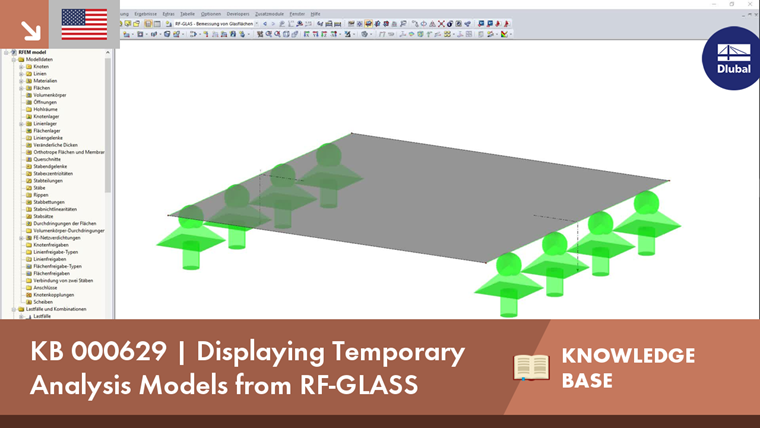Image resolution: width=760 pixels, height=428 pixels.
Task: Click the navigator vertical scrollbar thumb
Action: [x=108, y=125]
